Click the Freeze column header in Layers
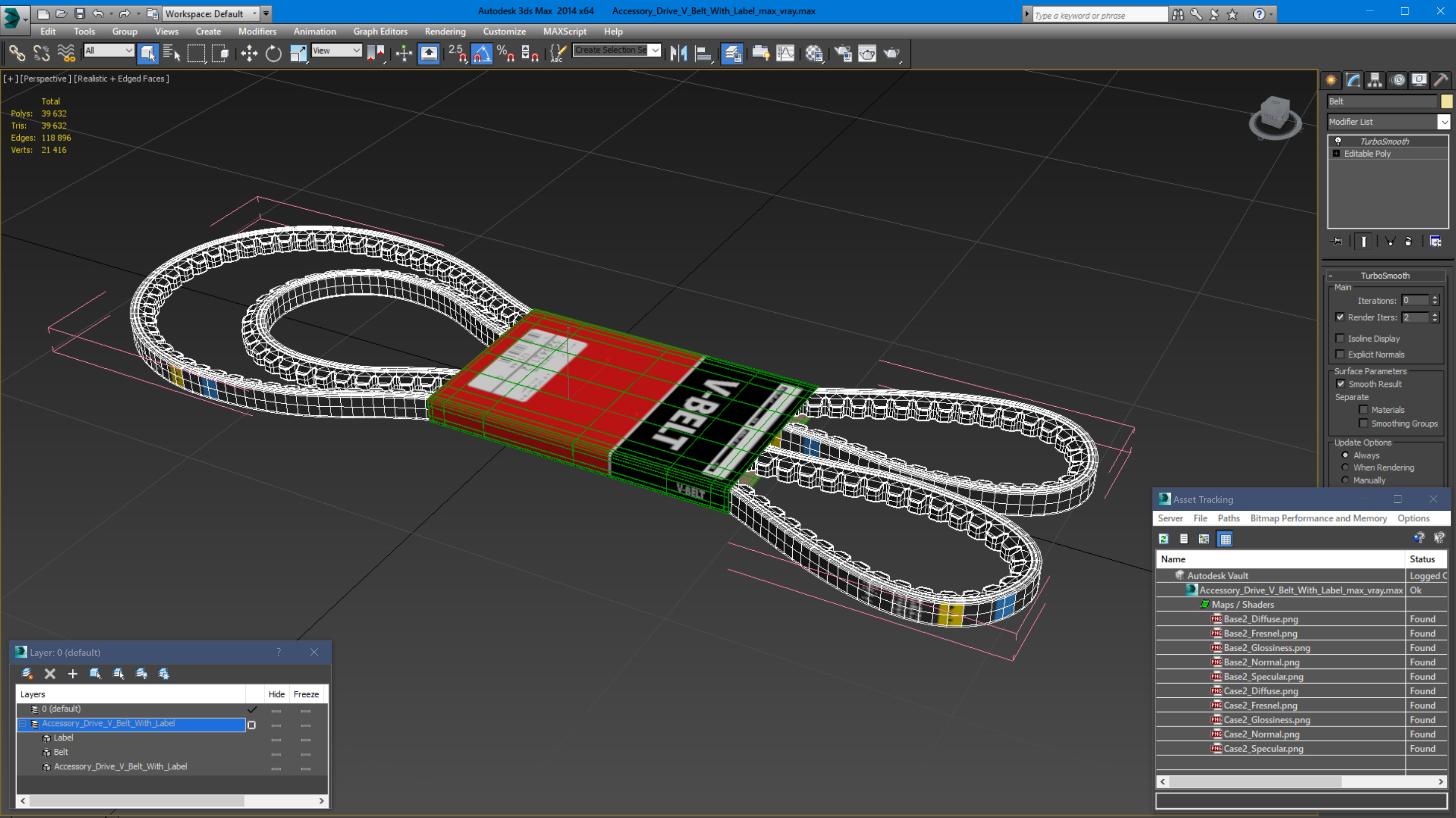The width and height of the screenshot is (1456, 818). tap(306, 694)
